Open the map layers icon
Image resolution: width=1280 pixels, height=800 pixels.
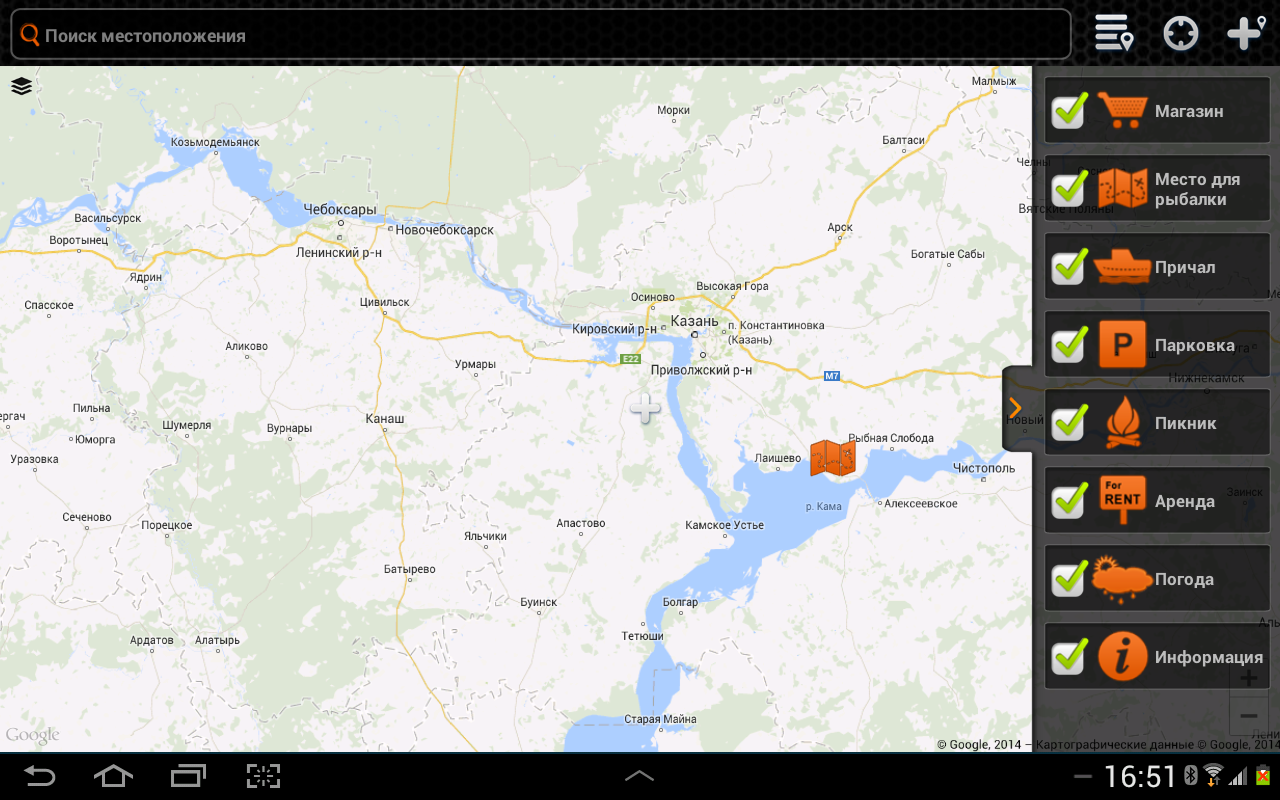point(22,86)
